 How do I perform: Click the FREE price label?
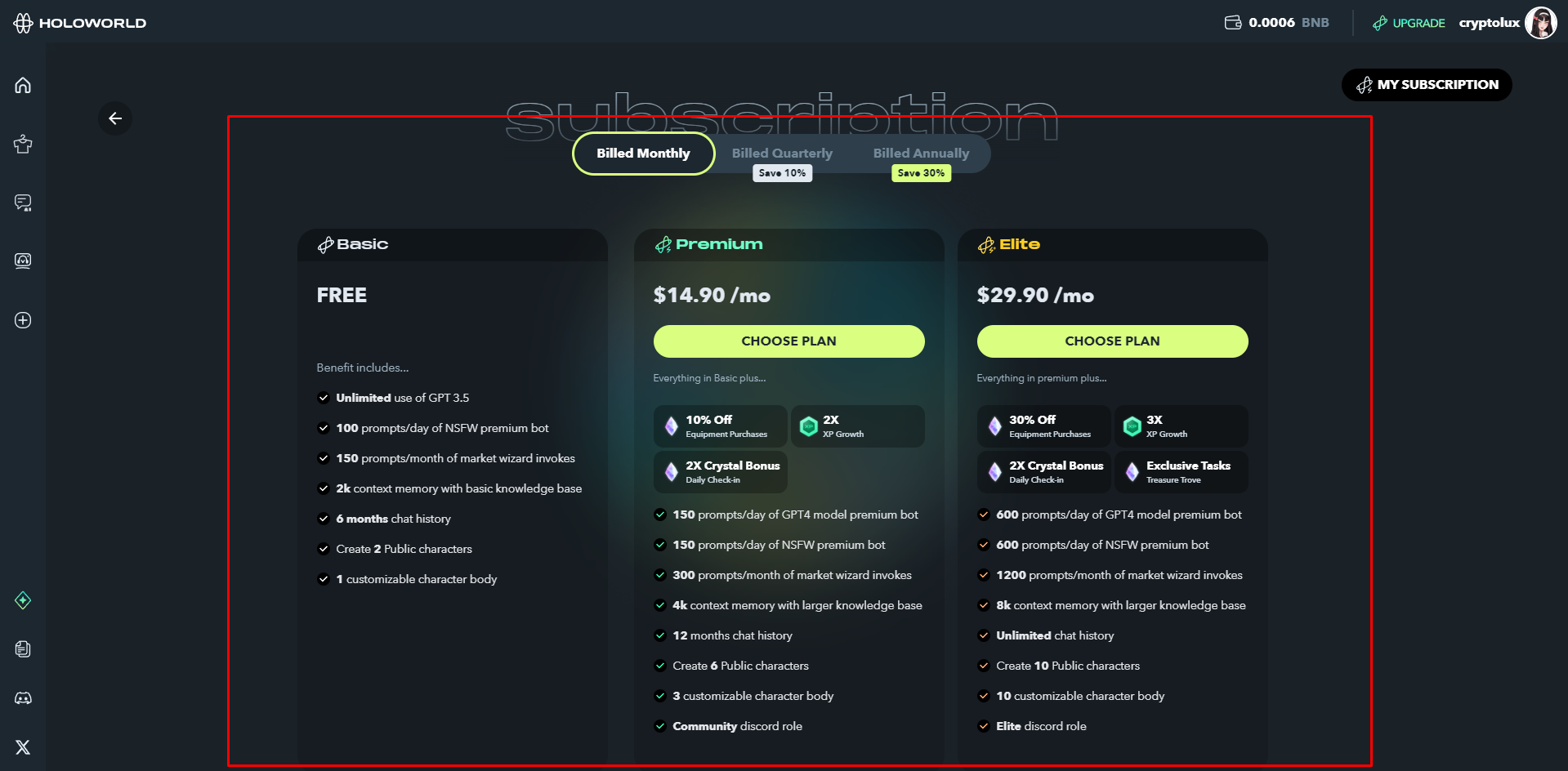pos(342,296)
